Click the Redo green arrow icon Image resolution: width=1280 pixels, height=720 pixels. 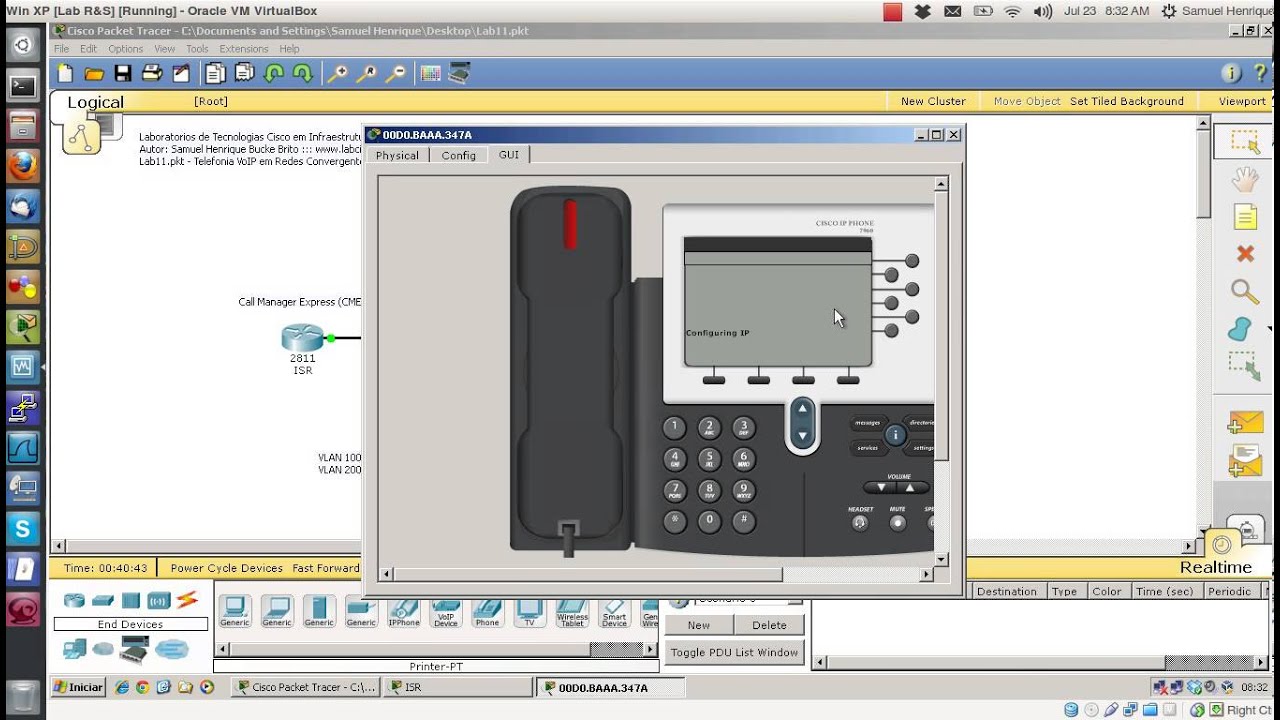(x=303, y=73)
